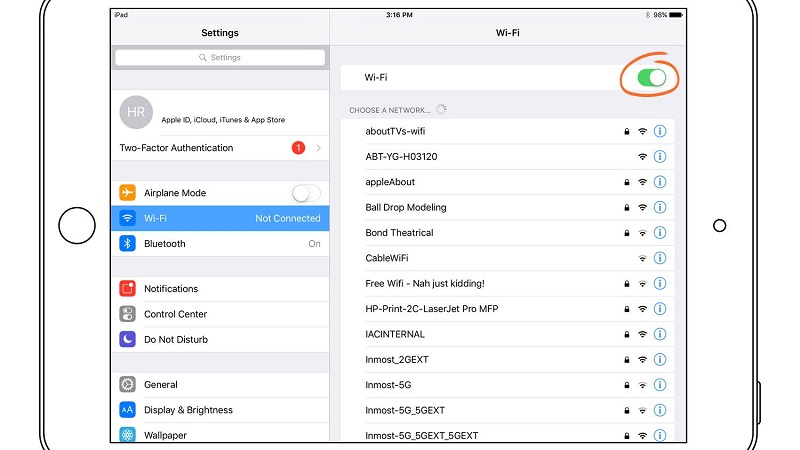Open the Control Center icon
This screenshot has width=800, height=450.
pos(128,314)
